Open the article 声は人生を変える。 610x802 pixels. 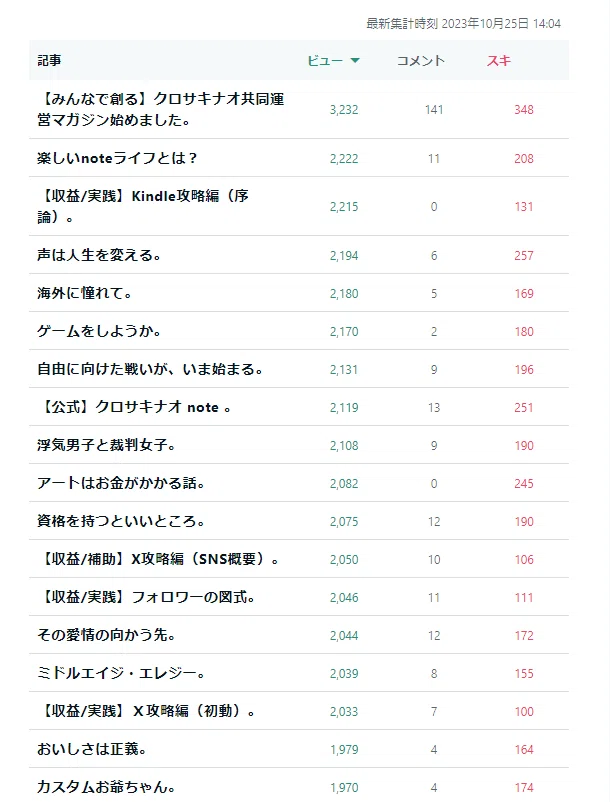(99, 255)
